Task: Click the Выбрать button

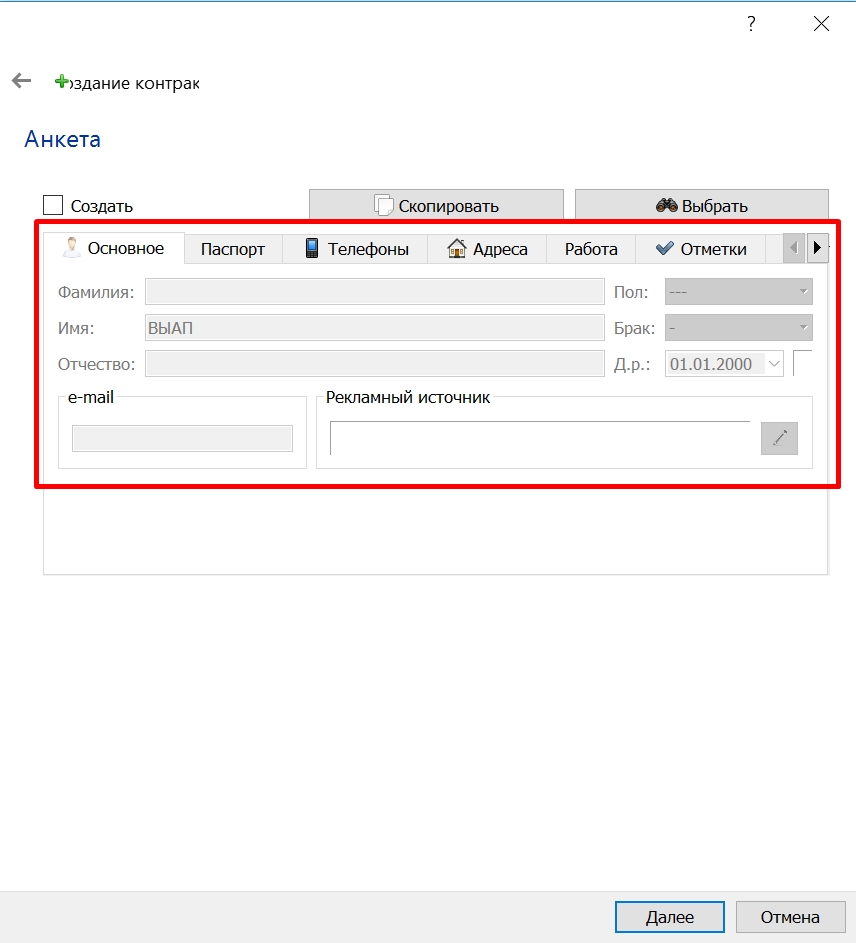Action: coord(701,205)
